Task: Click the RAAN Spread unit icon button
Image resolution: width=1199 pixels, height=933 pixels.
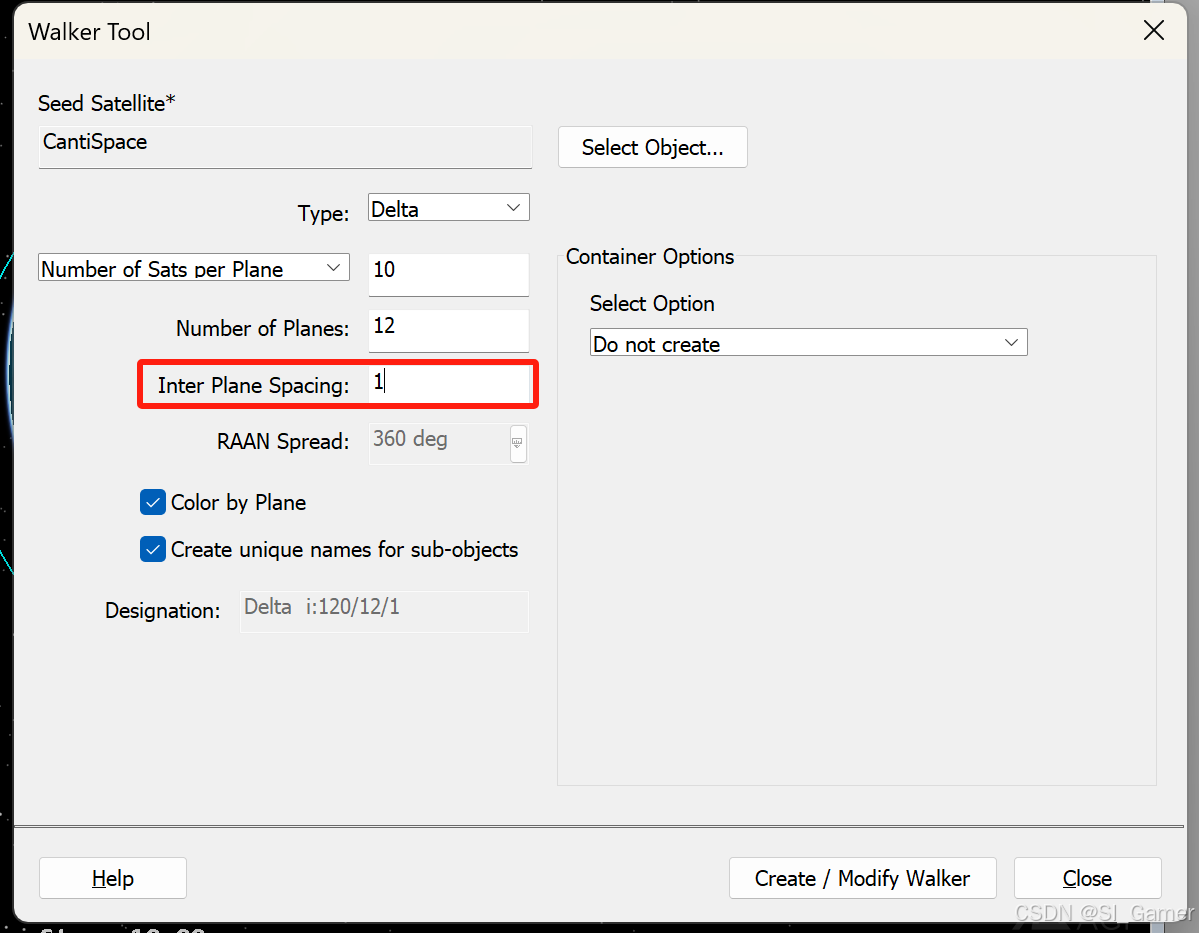Action: [x=518, y=444]
